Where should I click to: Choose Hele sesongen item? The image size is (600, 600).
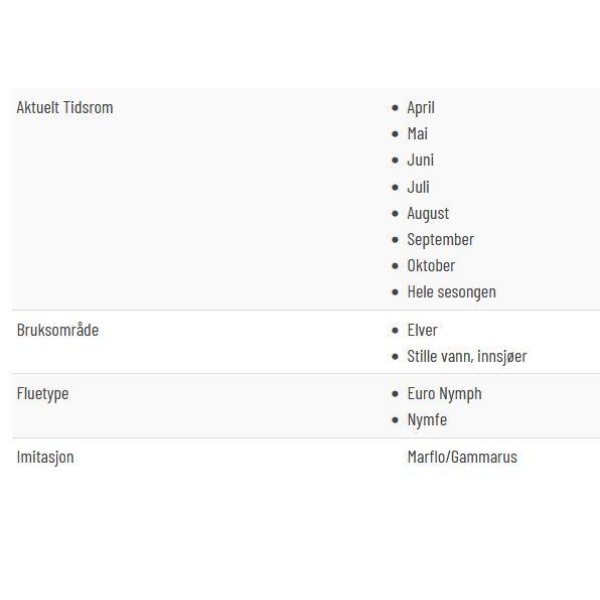click(452, 292)
